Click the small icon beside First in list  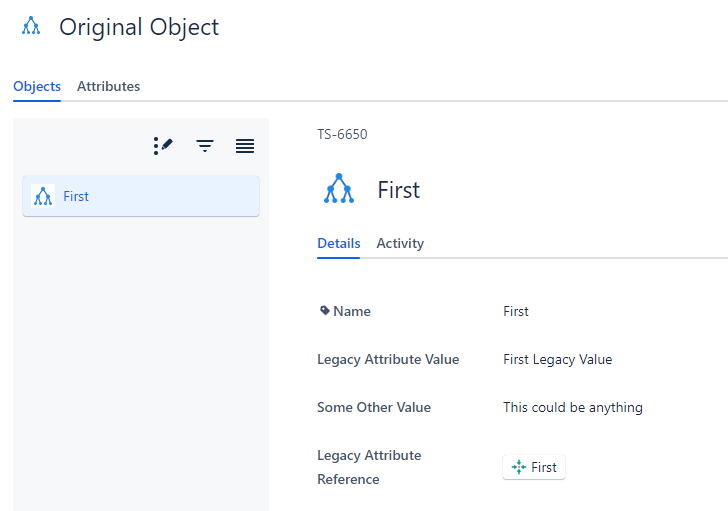click(42, 196)
